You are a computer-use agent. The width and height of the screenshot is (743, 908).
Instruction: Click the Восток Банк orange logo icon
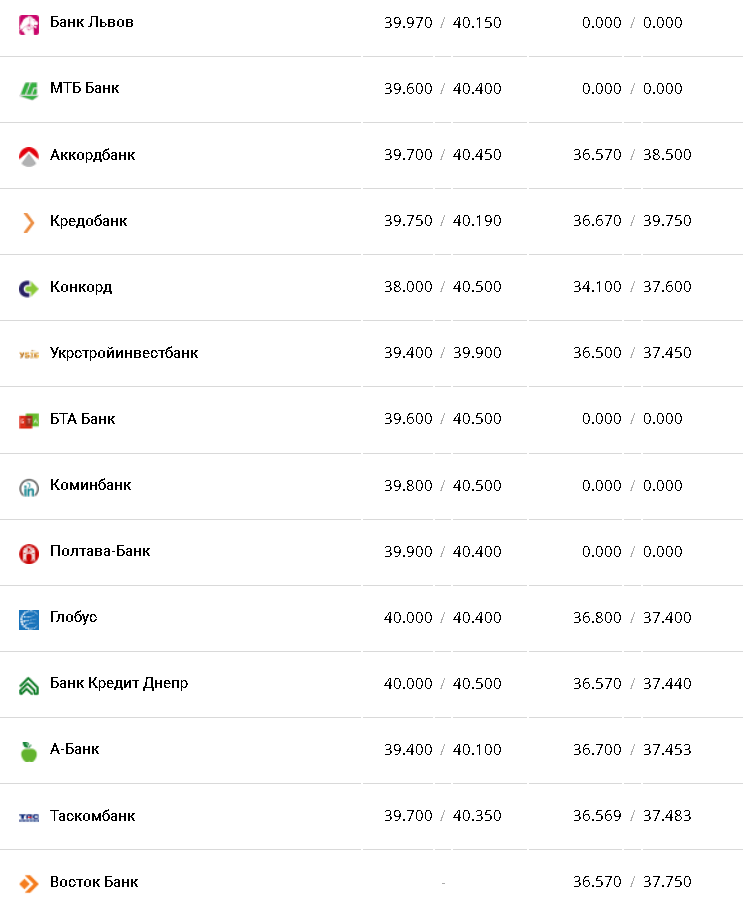tap(29, 884)
